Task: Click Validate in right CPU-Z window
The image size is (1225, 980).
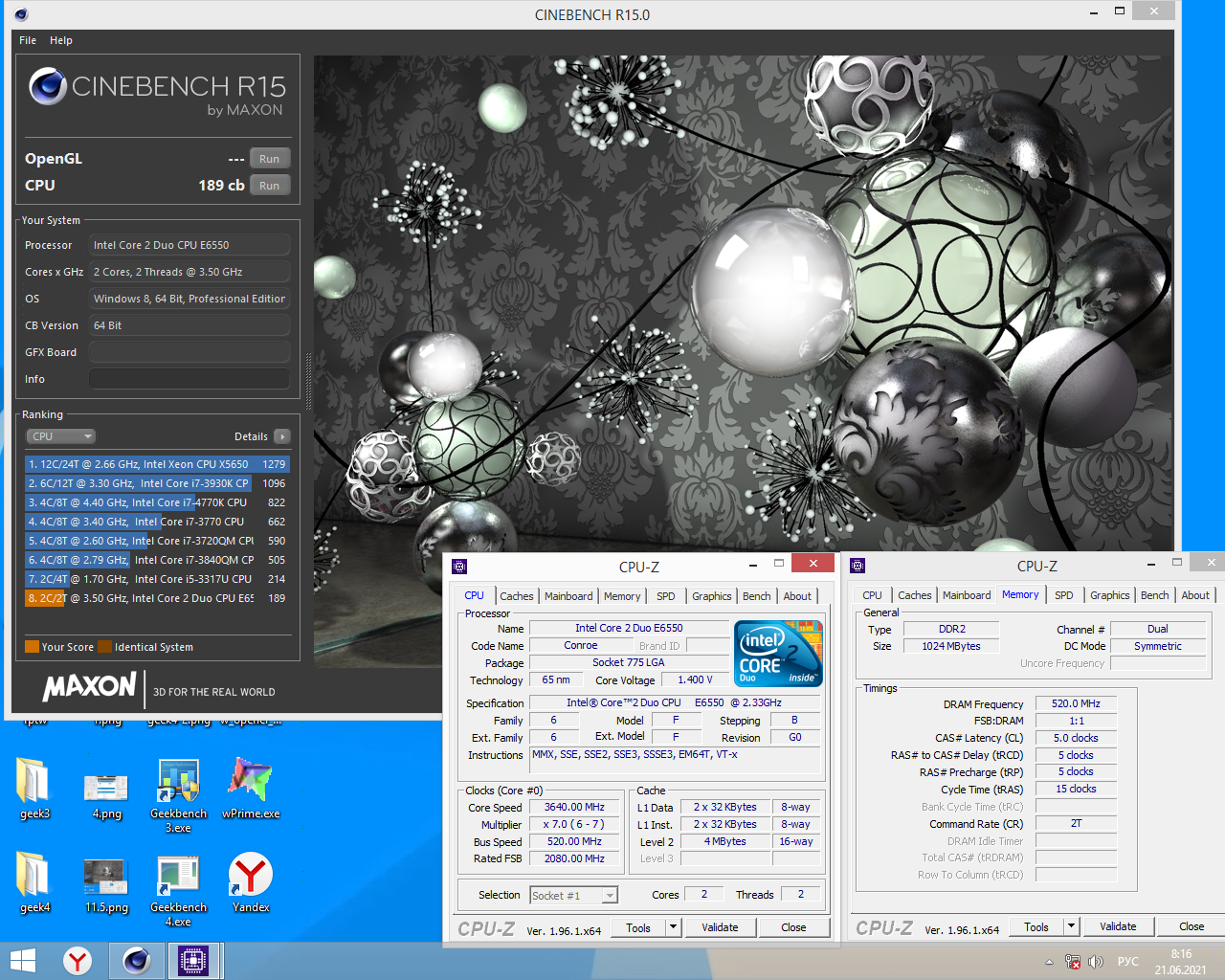Action: pyautogui.click(x=1118, y=926)
